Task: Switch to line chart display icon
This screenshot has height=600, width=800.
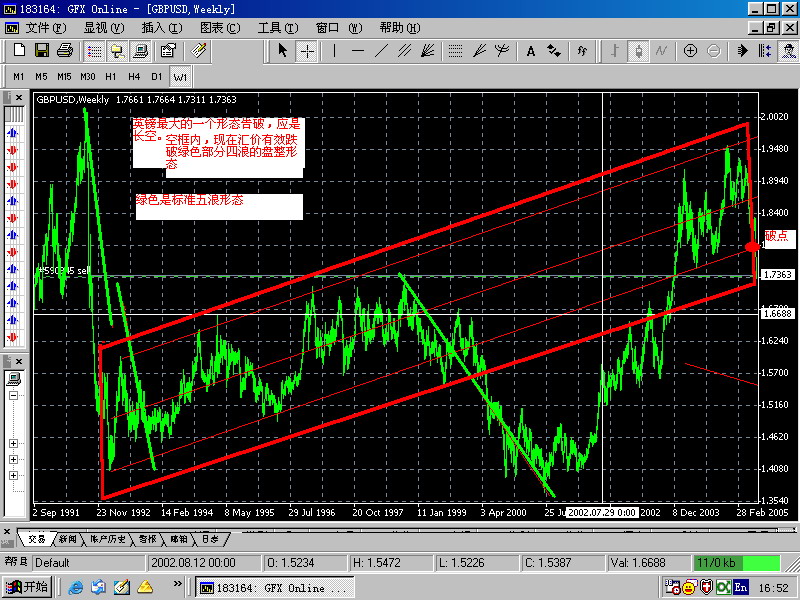Action: pyautogui.click(x=661, y=51)
